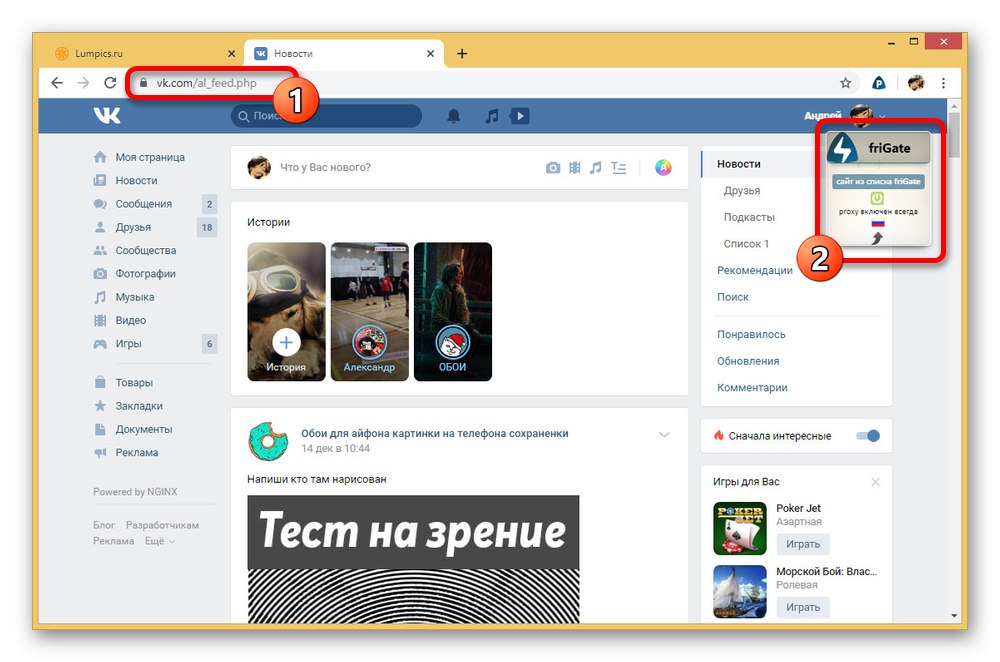Select Комментарии feed section
Image resolution: width=1000 pixels, height=662 pixels.
pyautogui.click(x=752, y=388)
